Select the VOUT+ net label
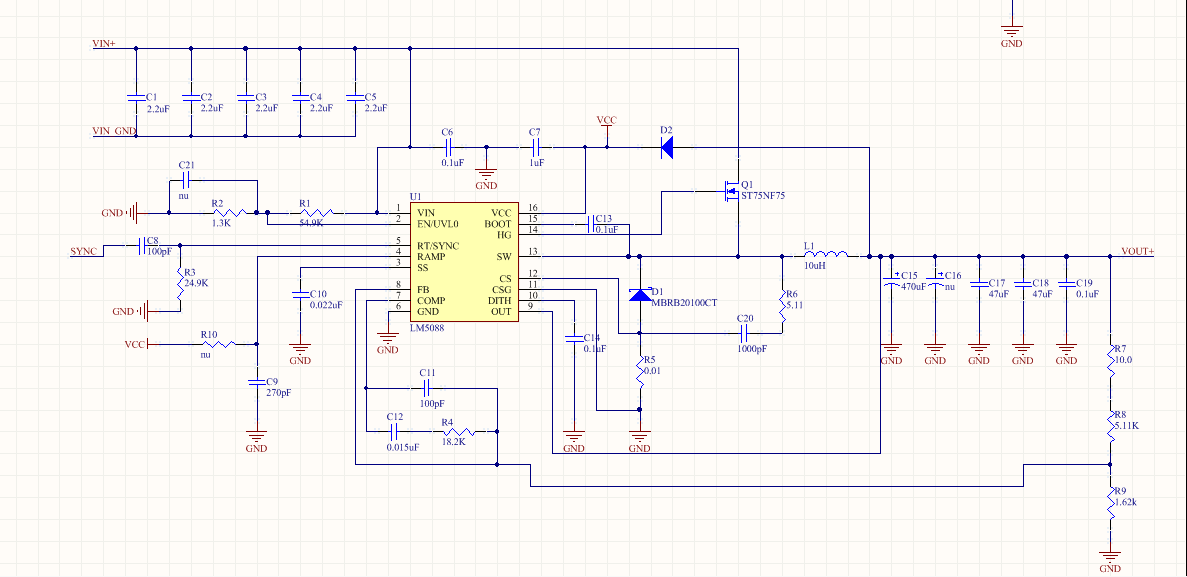1187x577 pixels. pos(1138,252)
